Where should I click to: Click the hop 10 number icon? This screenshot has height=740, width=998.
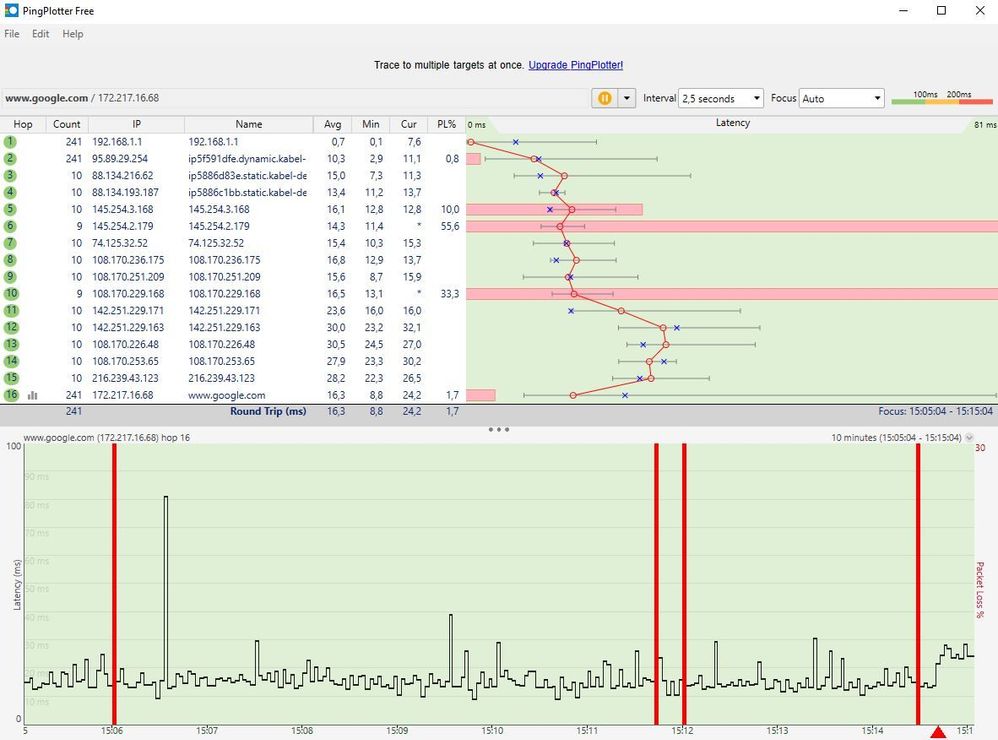tap(10, 294)
